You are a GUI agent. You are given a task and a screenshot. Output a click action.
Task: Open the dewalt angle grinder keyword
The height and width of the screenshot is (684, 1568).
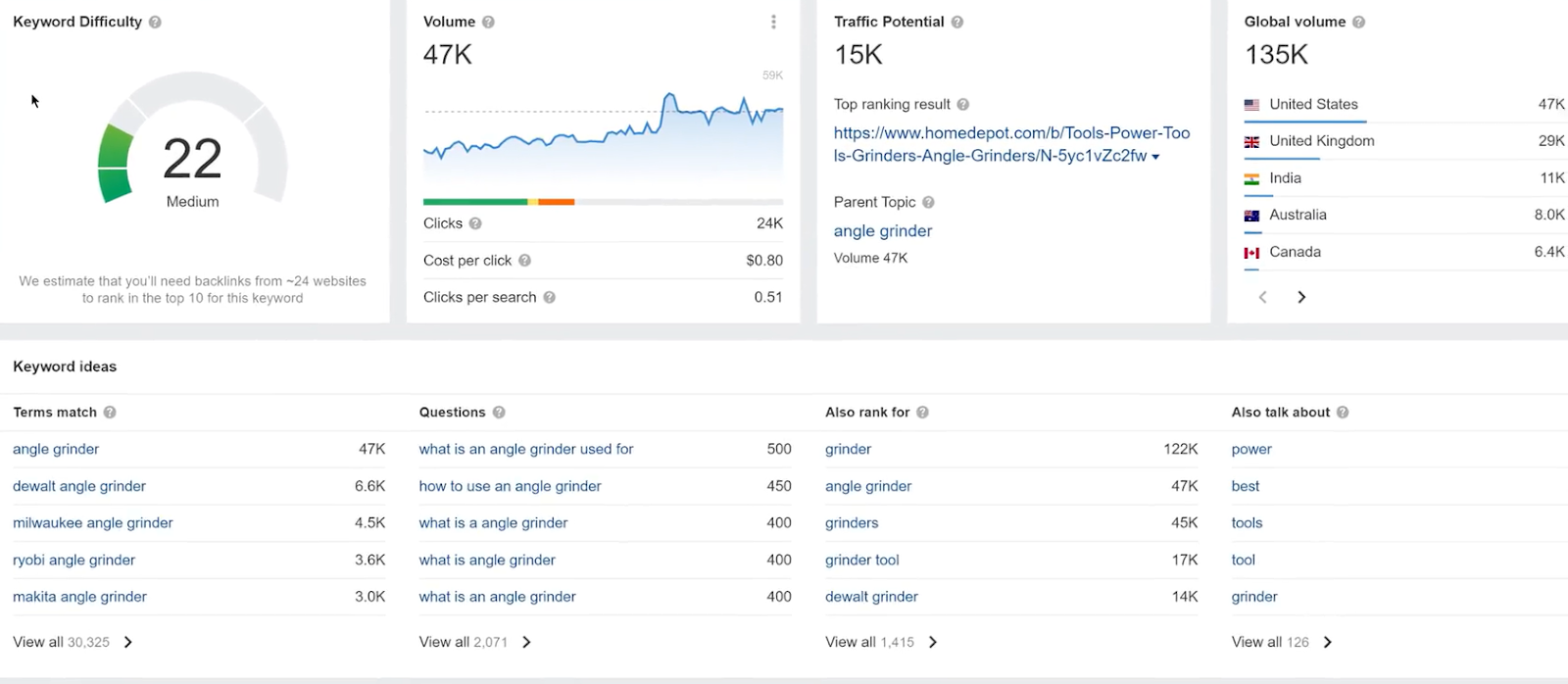click(x=79, y=486)
